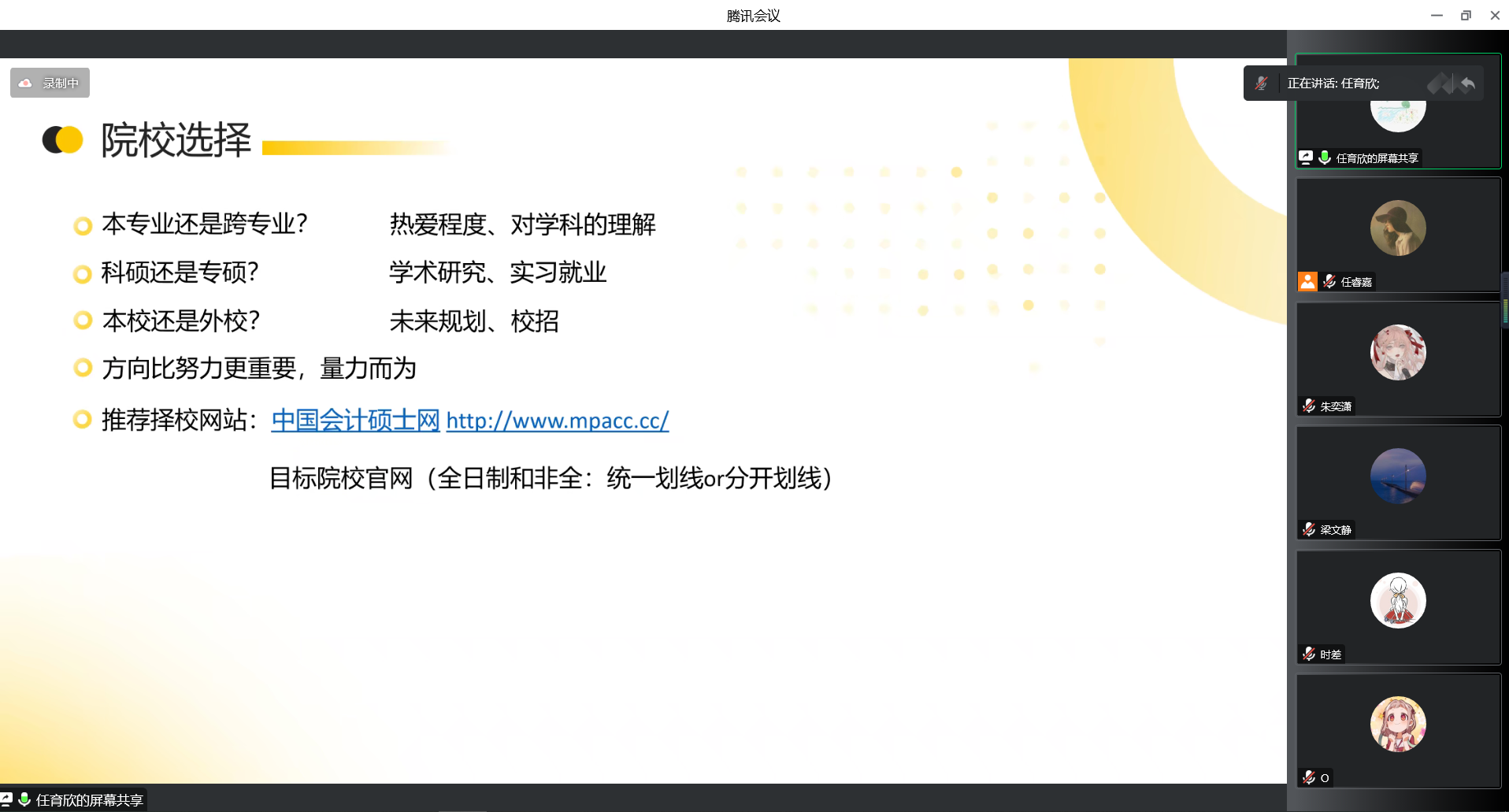Click muted mic icon next to 任睿嘉

tap(1329, 281)
